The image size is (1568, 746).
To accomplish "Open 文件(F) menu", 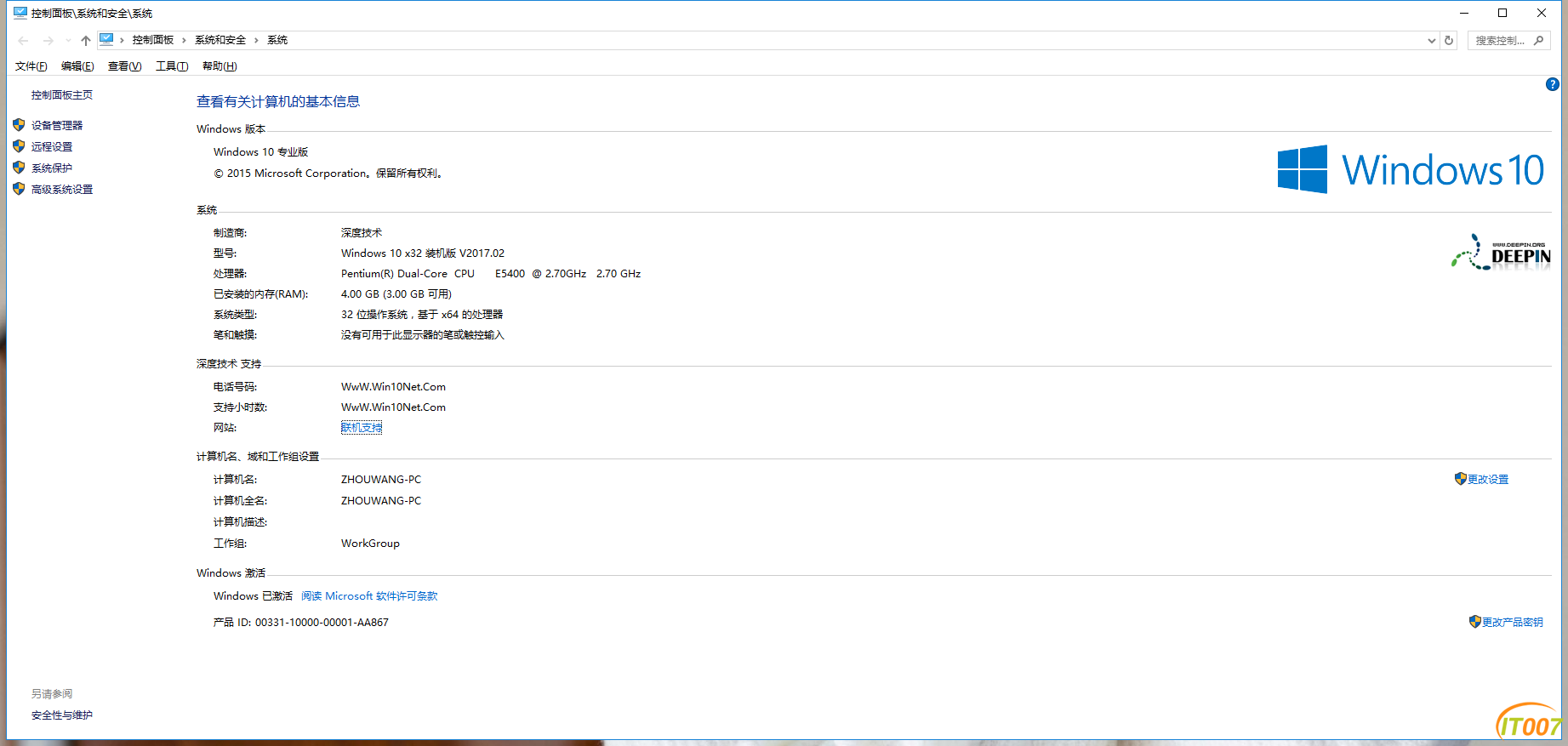I will 31,66.
